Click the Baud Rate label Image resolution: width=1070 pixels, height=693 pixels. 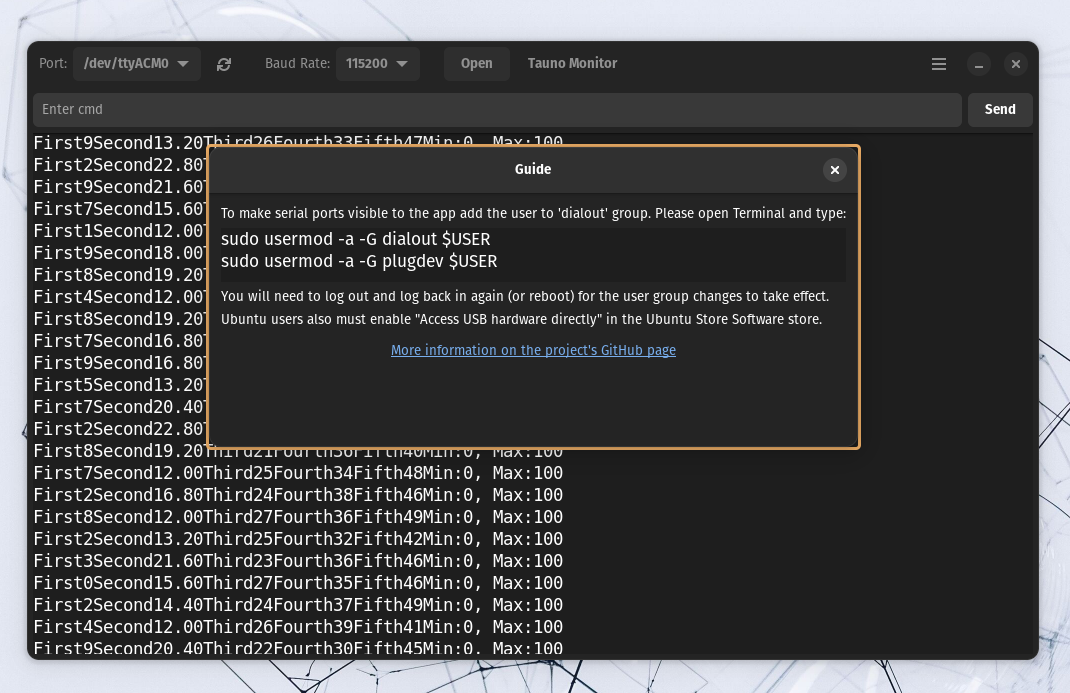[297, 63]
